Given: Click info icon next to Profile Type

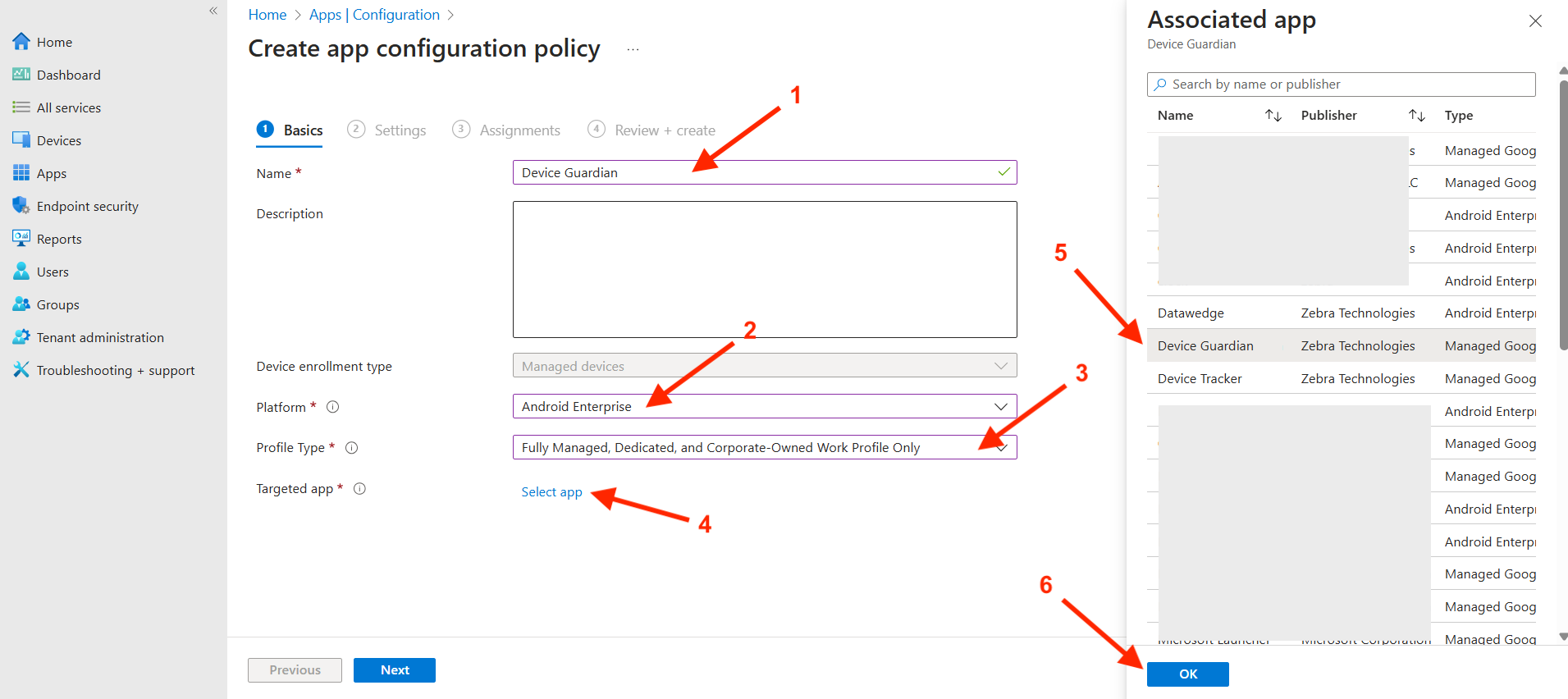Looking at the screenshot, I should coord(352,448).
